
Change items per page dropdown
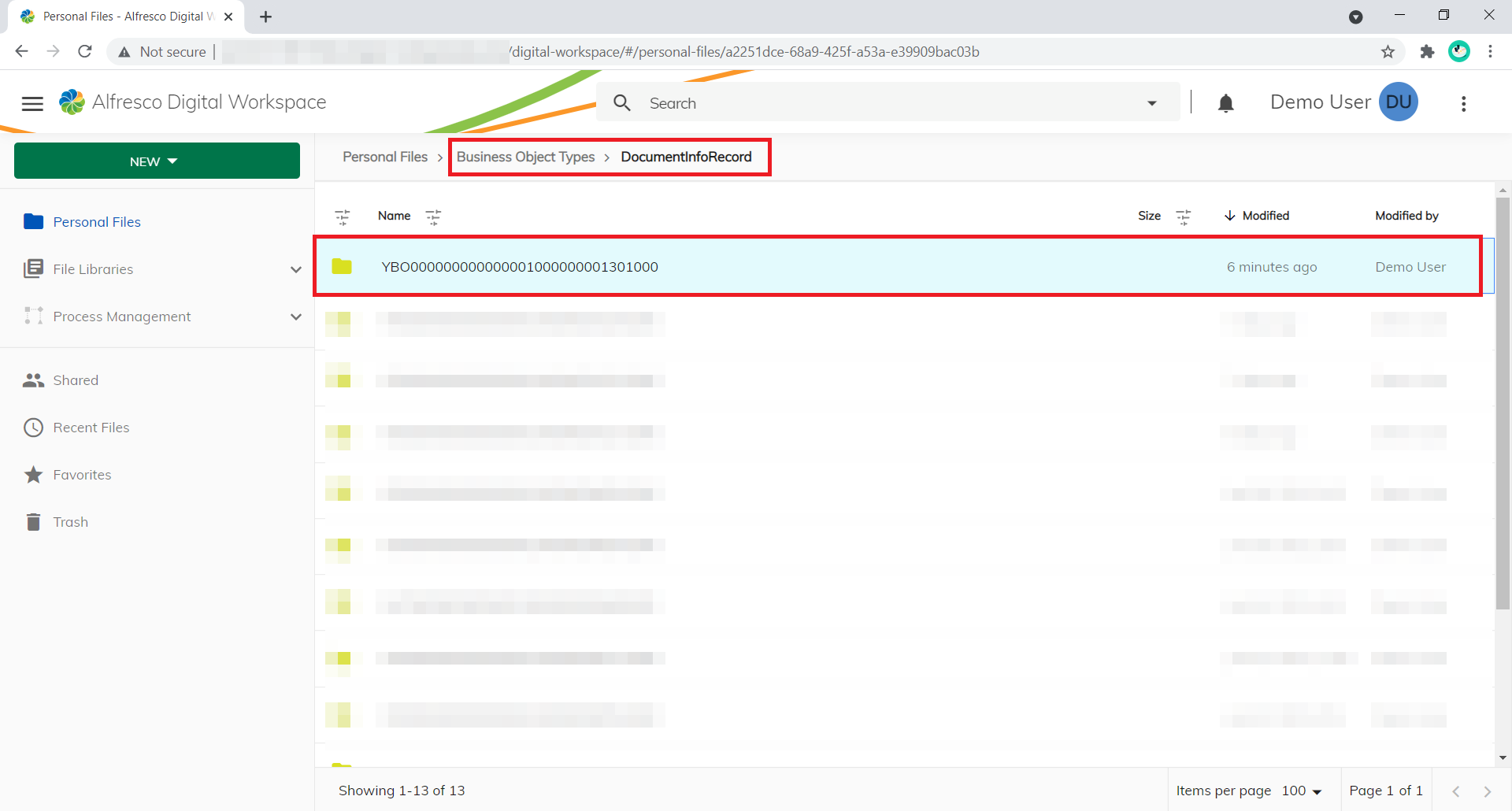pyautogui.click(x=1302, y=791)
